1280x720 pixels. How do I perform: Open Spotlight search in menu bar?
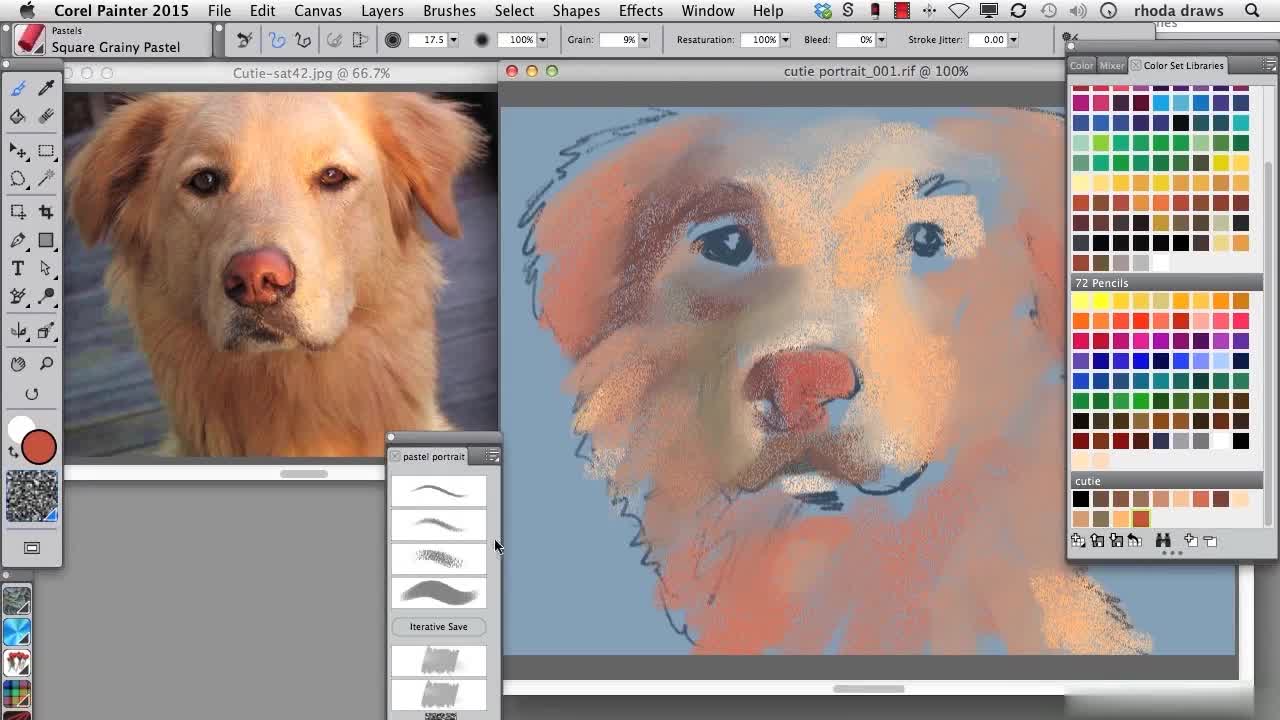[1253, 11]
